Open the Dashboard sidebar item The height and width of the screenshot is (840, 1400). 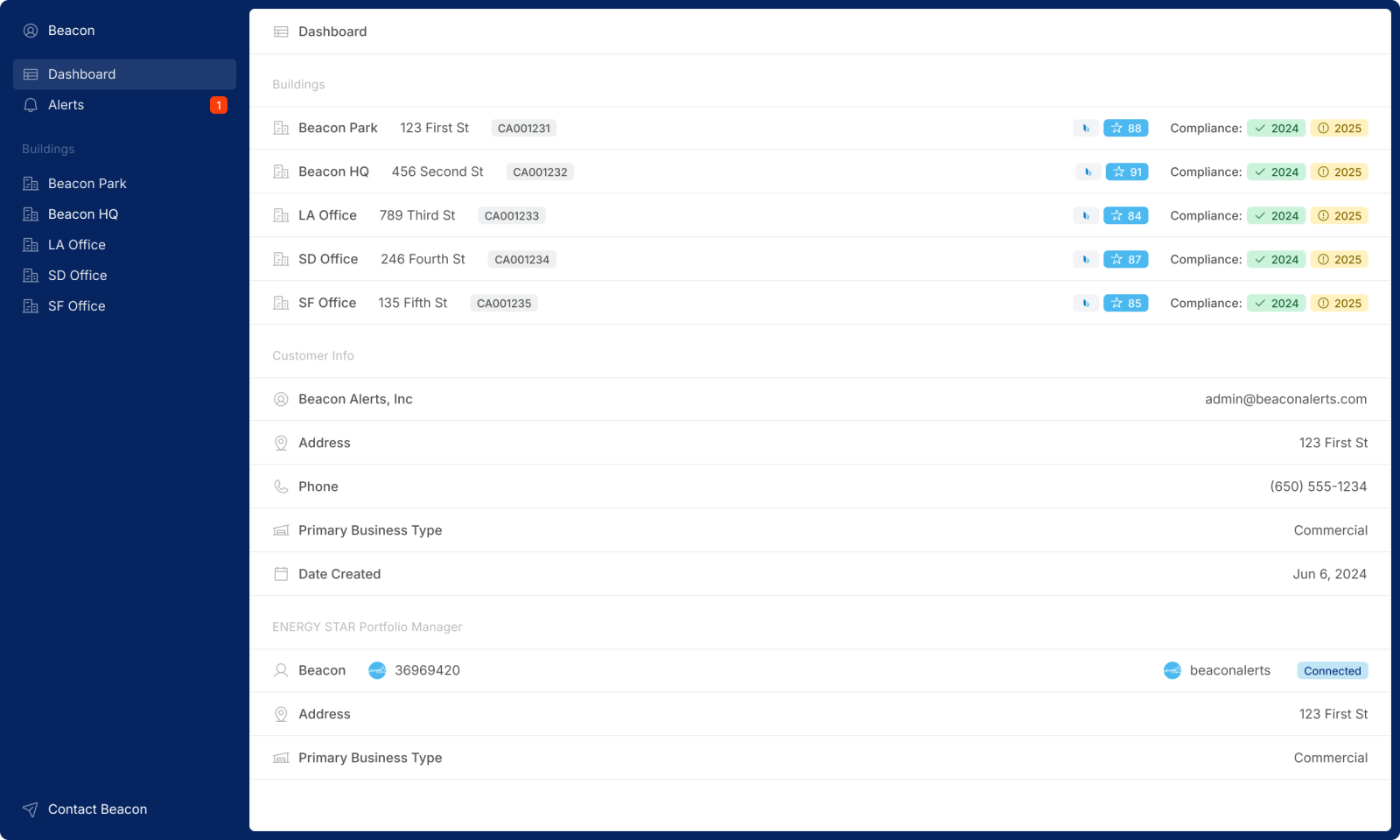(124, 74)
